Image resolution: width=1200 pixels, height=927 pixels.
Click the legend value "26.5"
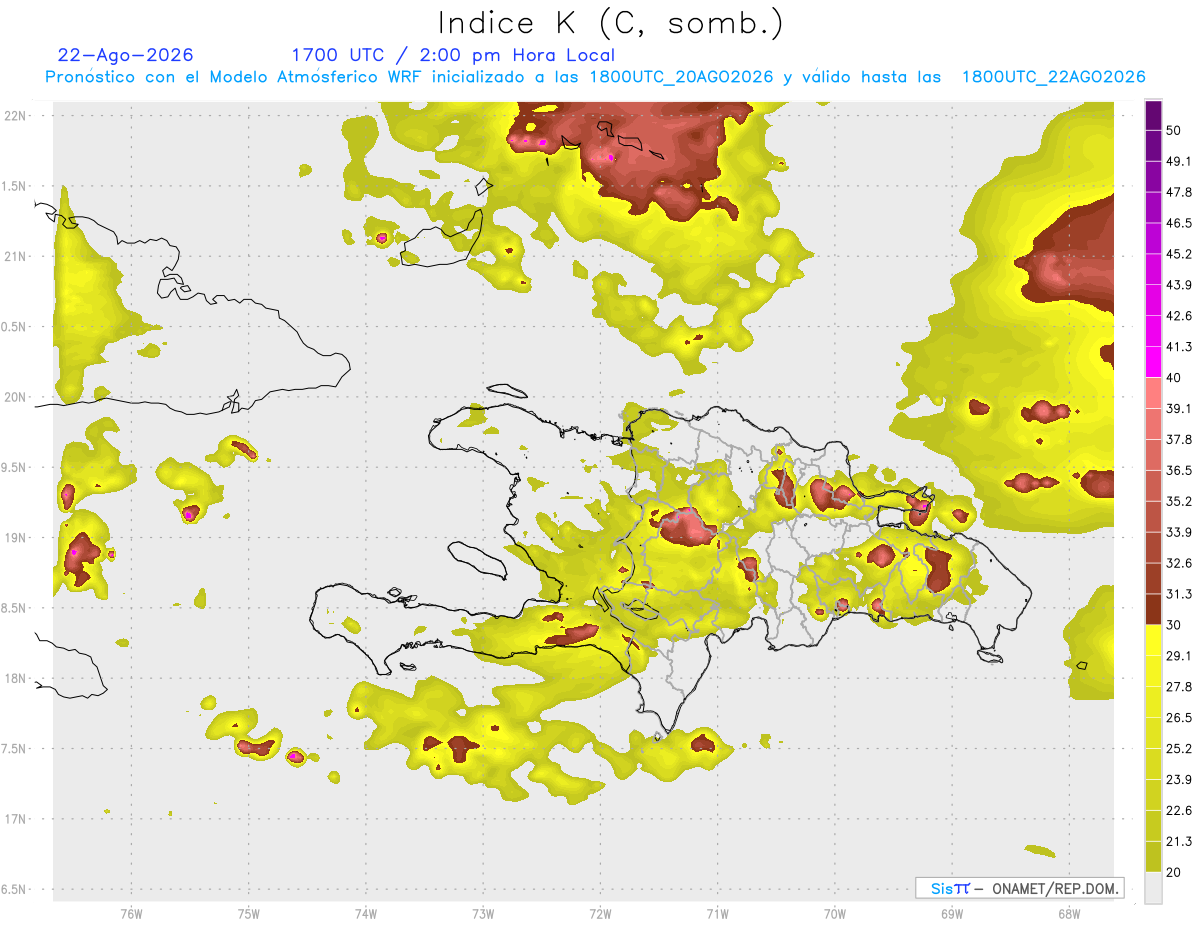[1179, 718]
